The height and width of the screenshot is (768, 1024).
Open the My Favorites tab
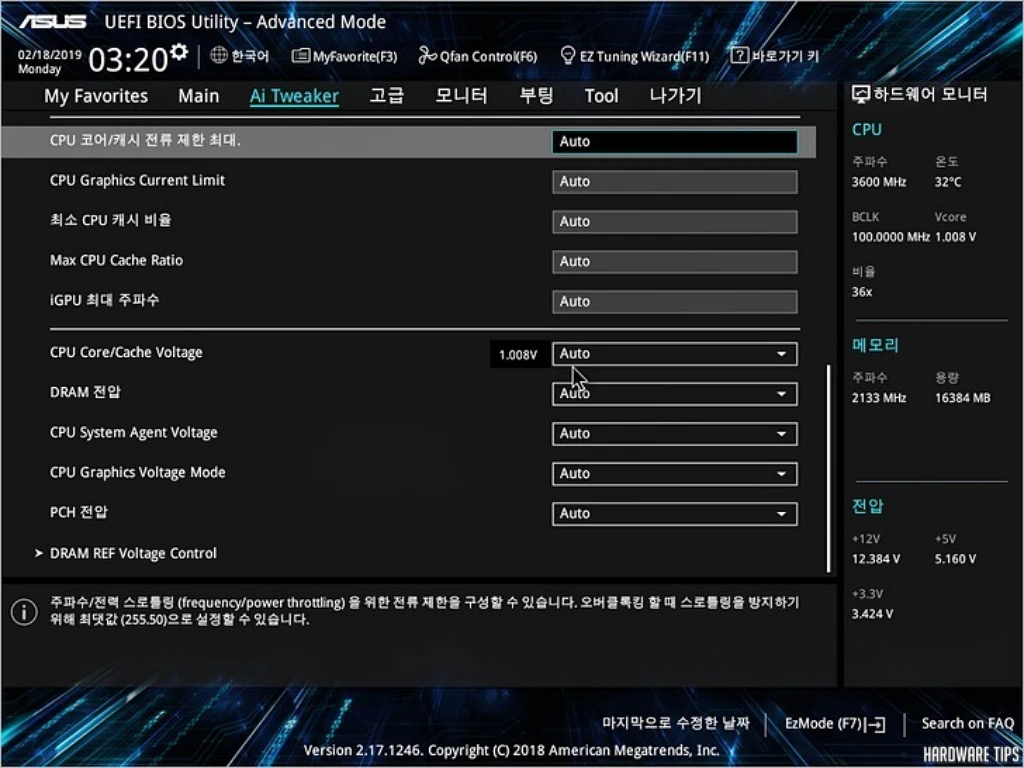point(96,96)
